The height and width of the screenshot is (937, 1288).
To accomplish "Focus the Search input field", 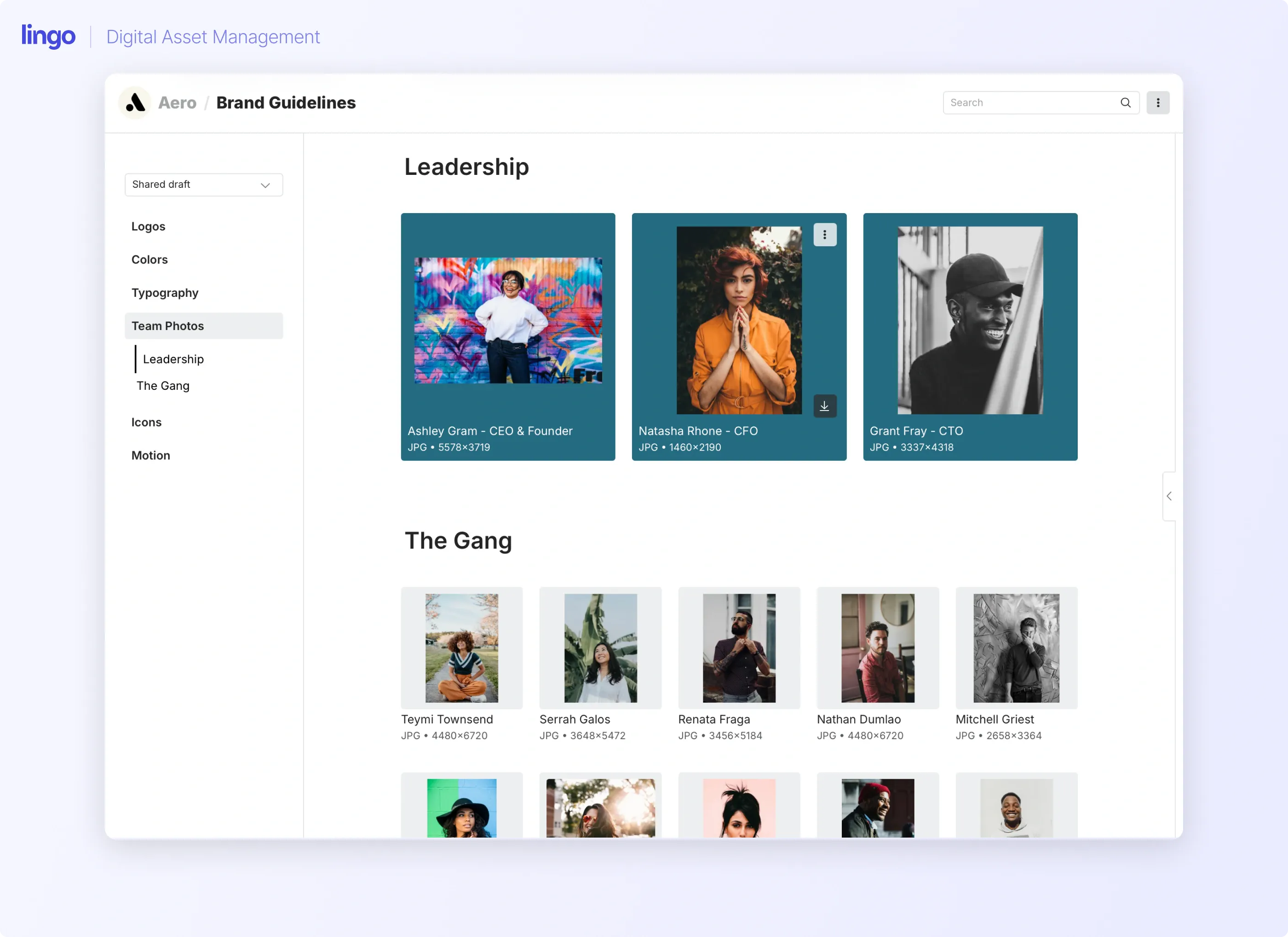I will tap(1028, 103).
